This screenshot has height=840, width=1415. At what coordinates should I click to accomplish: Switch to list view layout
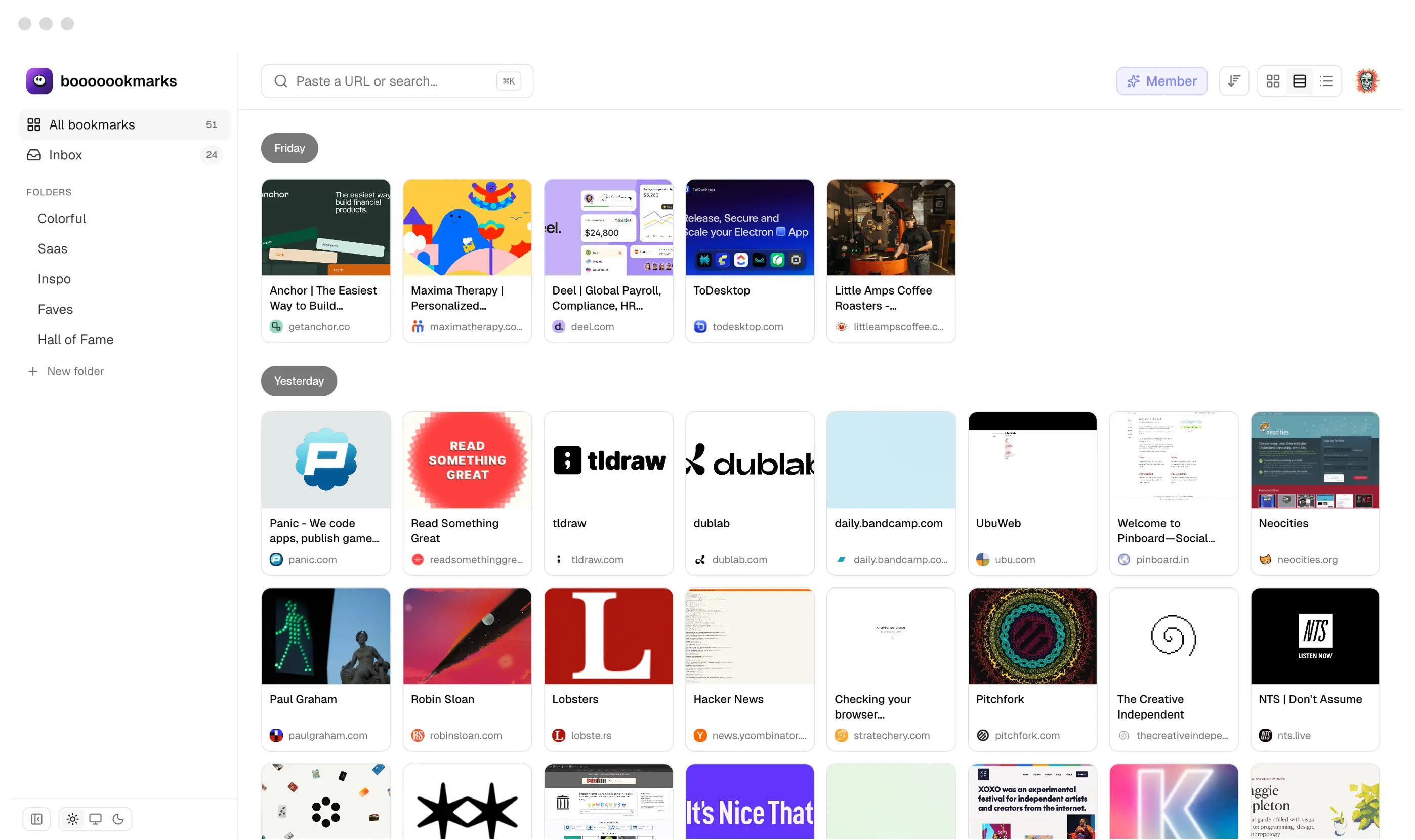[1325, 81]
